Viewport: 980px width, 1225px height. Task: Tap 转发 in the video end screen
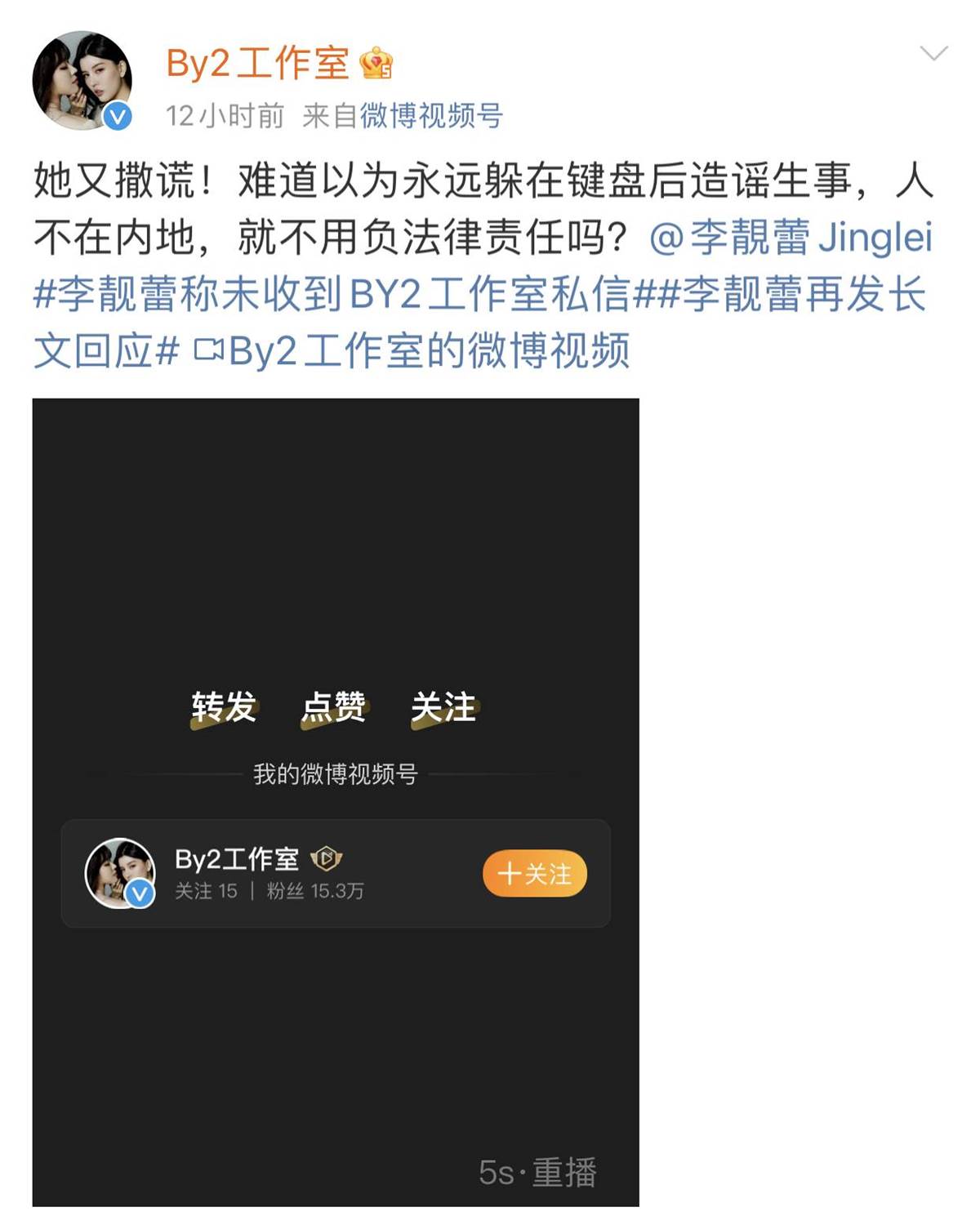(224, 707)
